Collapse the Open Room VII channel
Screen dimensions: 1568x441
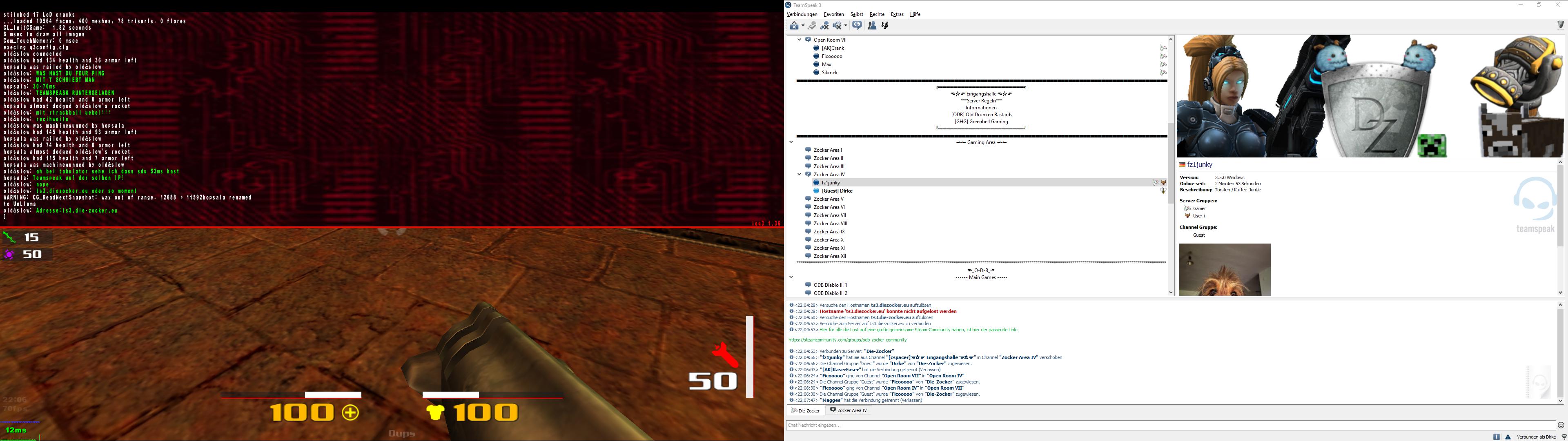799,40
